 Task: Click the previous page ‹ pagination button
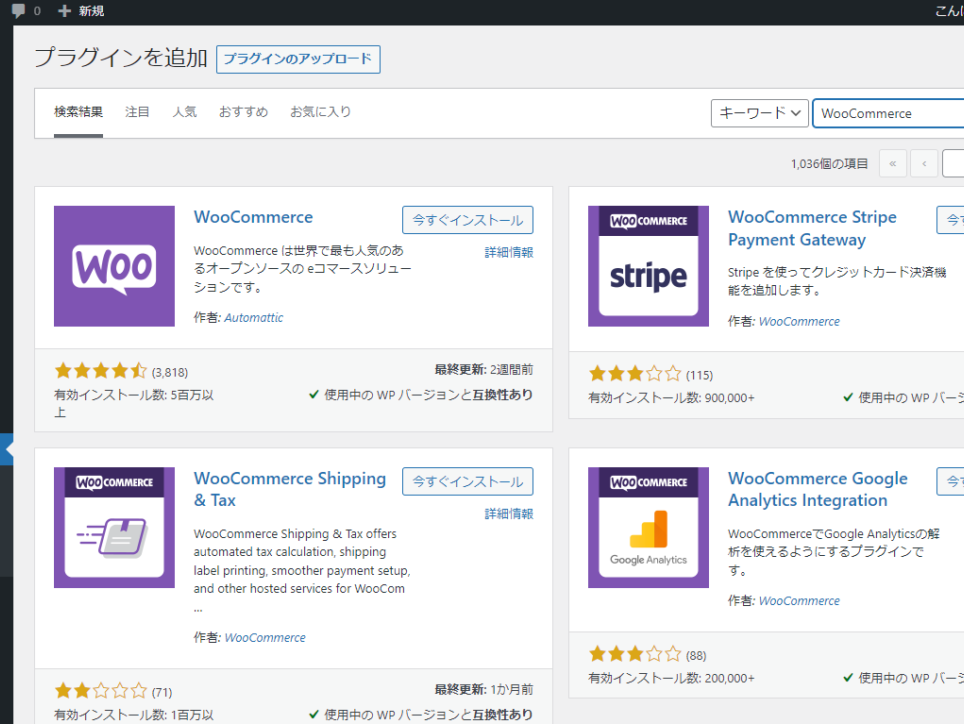924,163
